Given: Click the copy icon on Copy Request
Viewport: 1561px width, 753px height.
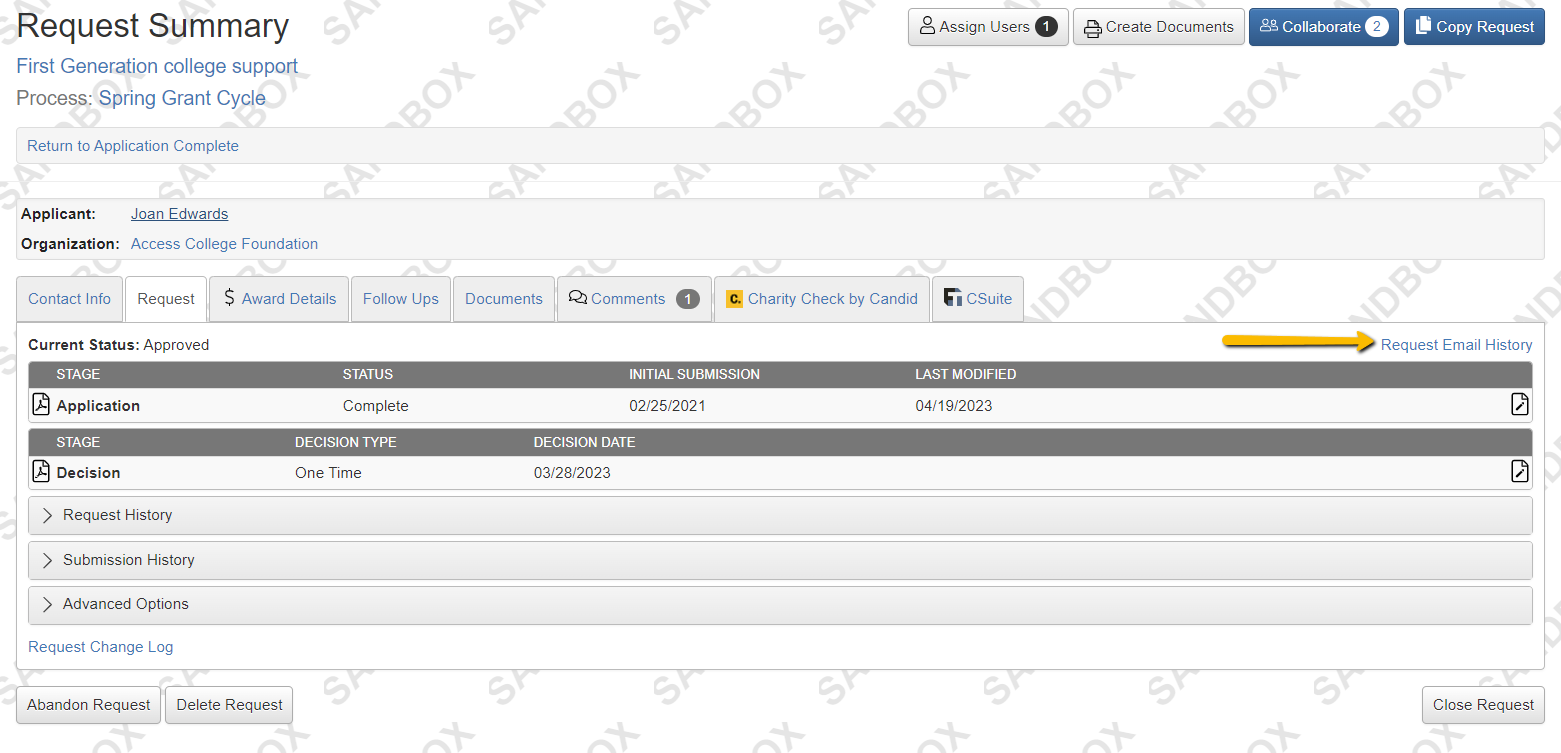Looking at the screenshot, I should [x=1424, y=27].
